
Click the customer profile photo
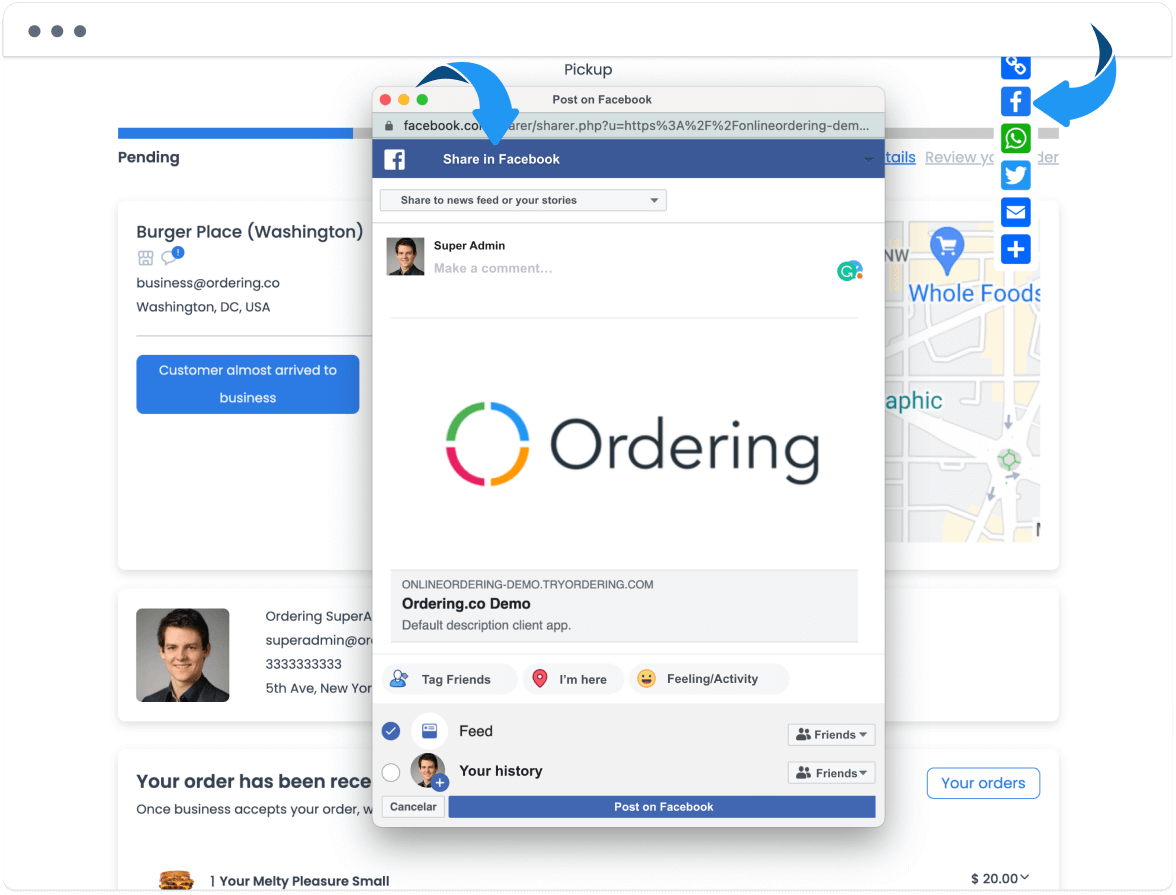[x=182, y=655]
